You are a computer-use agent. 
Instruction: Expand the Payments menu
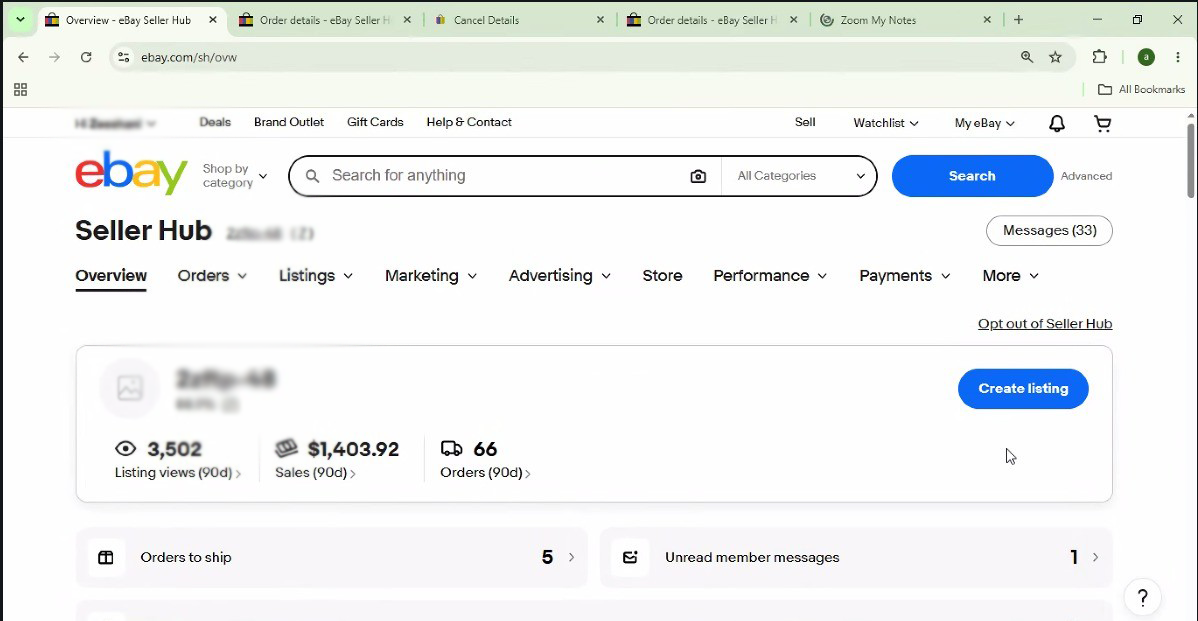click(905, 276)
